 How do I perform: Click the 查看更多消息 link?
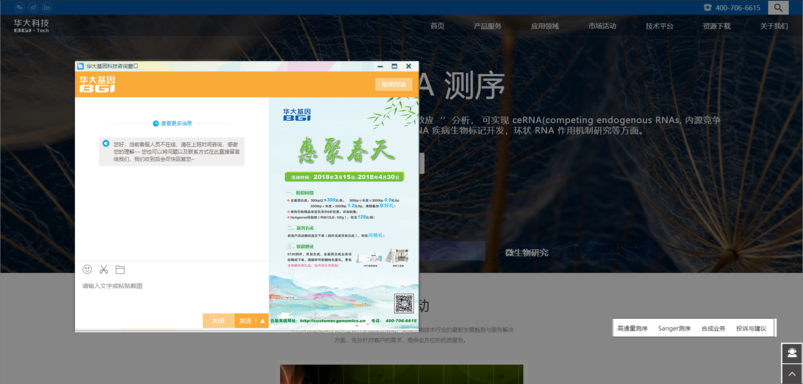[176, 123]
